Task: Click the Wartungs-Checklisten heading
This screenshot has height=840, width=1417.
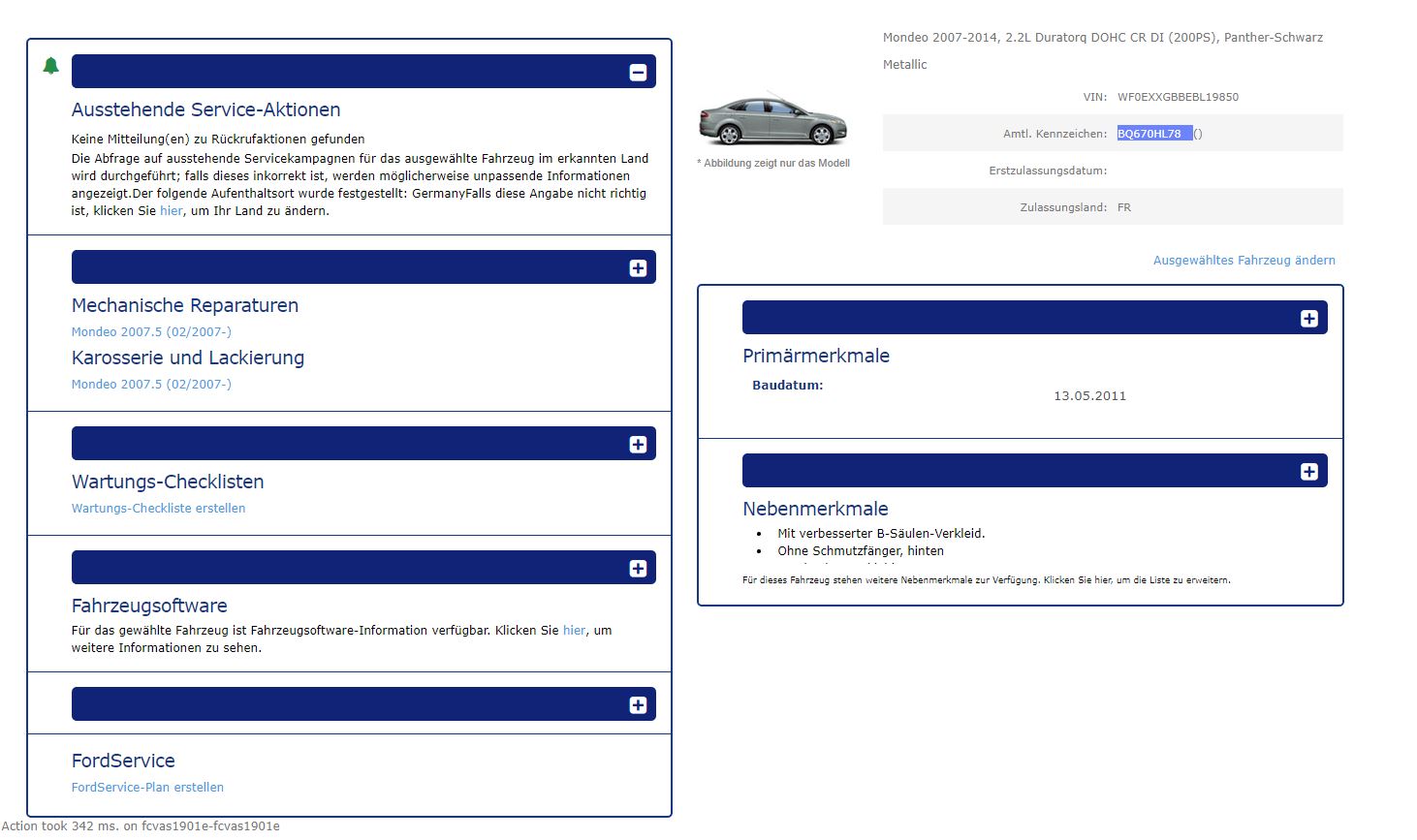Action: tap(168, 482)
